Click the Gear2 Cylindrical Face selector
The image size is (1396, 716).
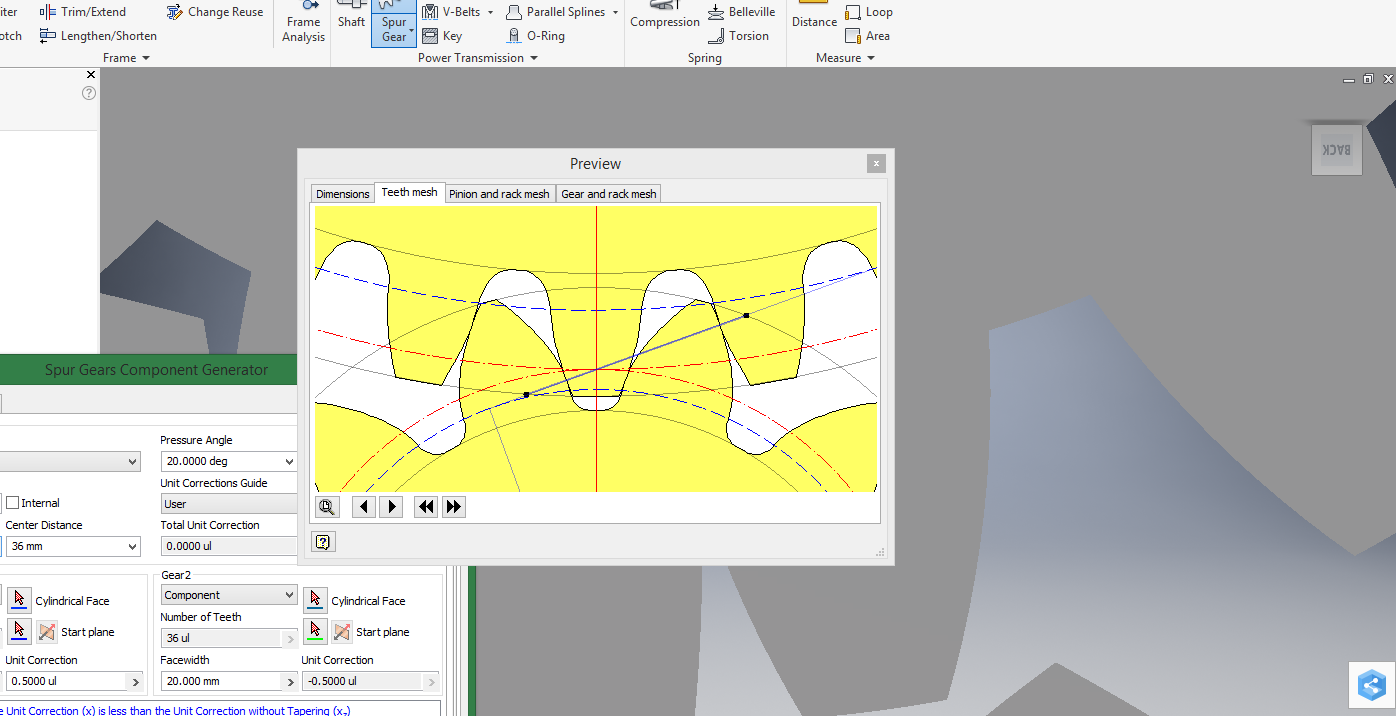(x=315, y=600)
